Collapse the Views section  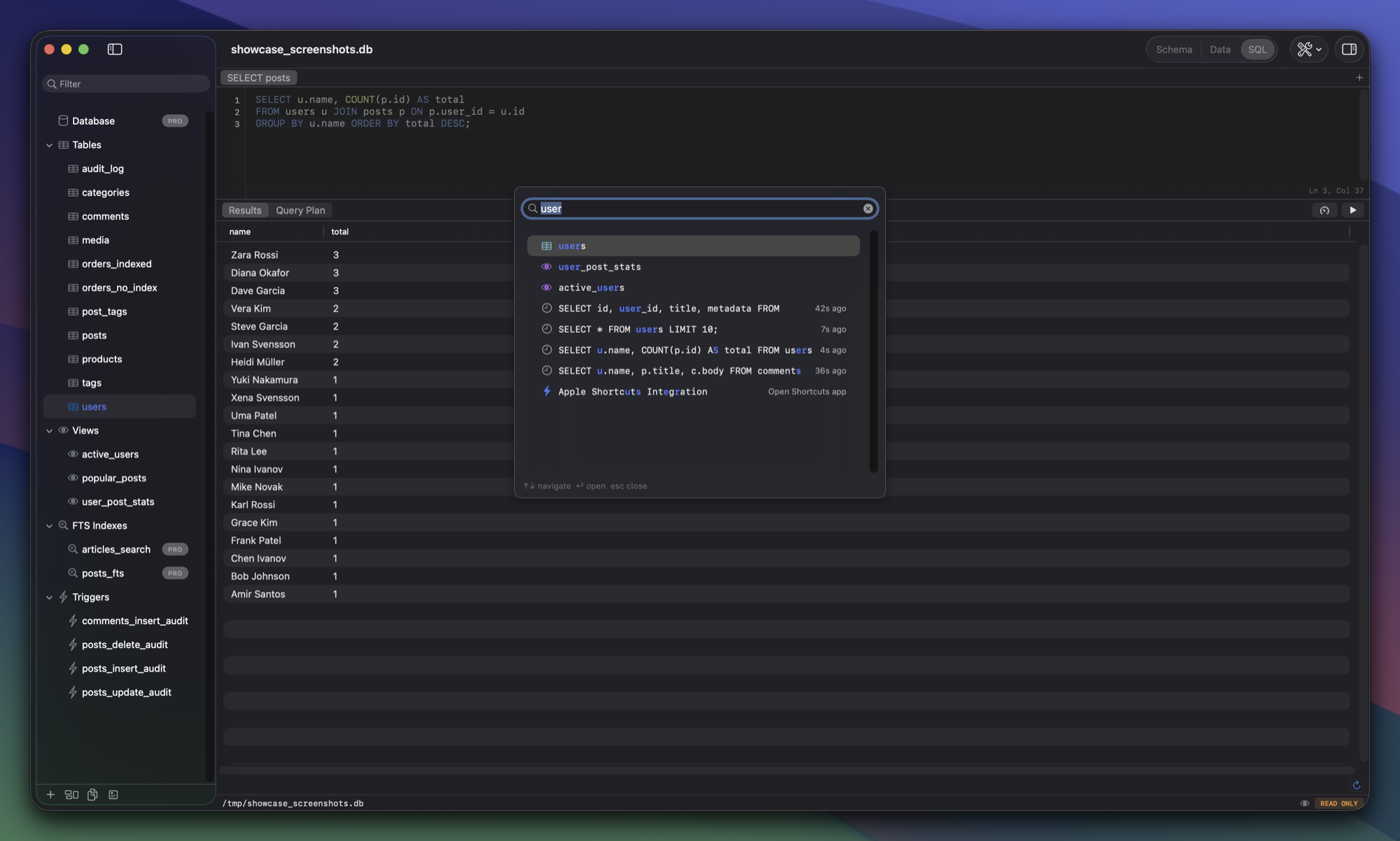click(49, 430)
